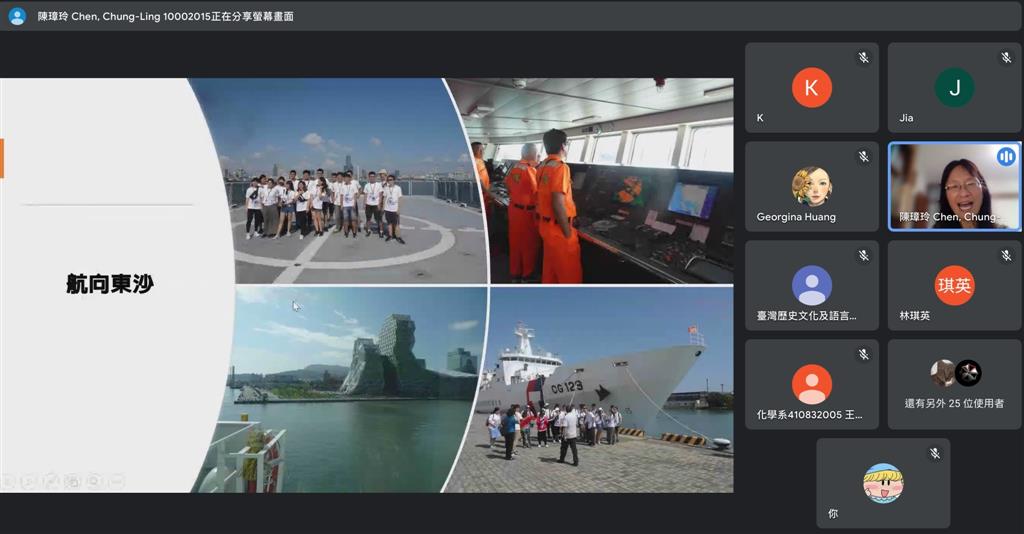The height and width of the screenshot is (534, 1024).
Task: Click muted mic icon on 化學系410832005 tile
Action: pyautogui.click(x=863, y=355)
